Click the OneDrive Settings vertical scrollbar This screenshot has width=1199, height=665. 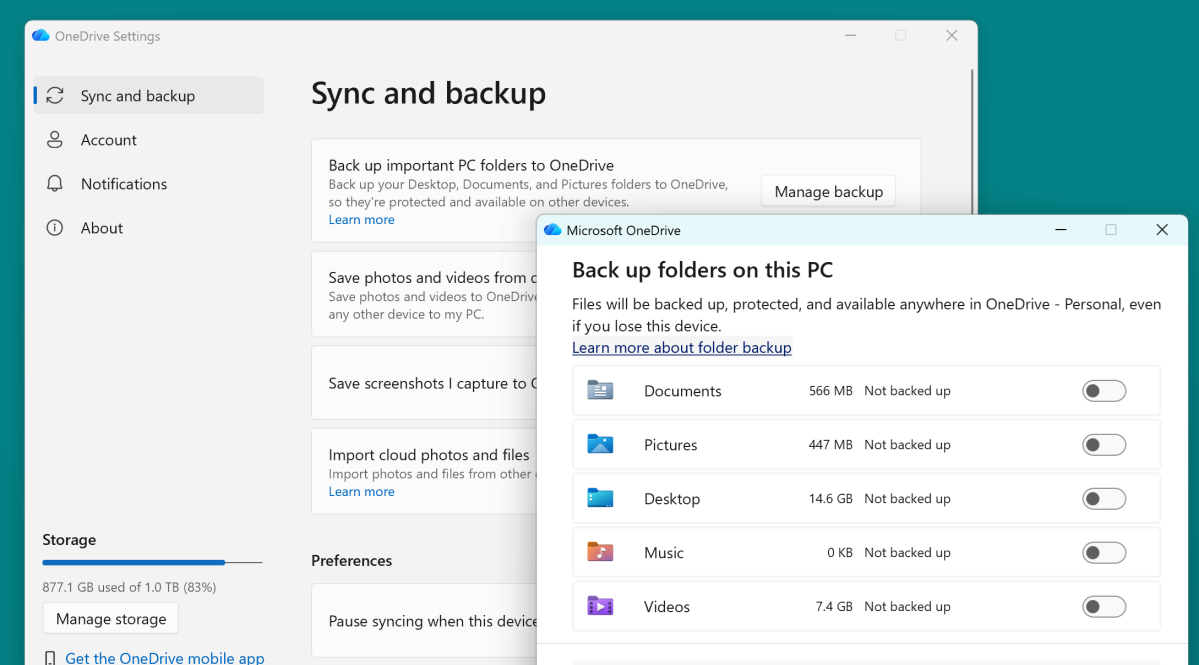coord(972,141)
